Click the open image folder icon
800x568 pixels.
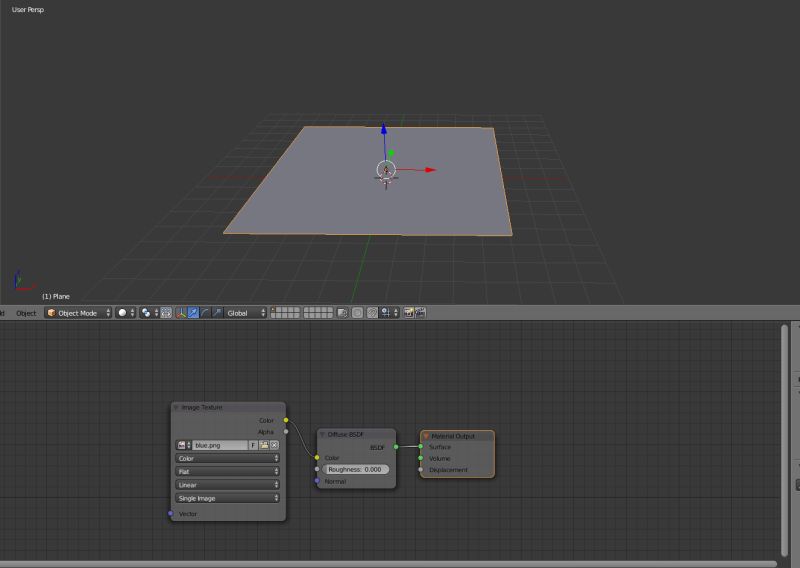point(264,445)
